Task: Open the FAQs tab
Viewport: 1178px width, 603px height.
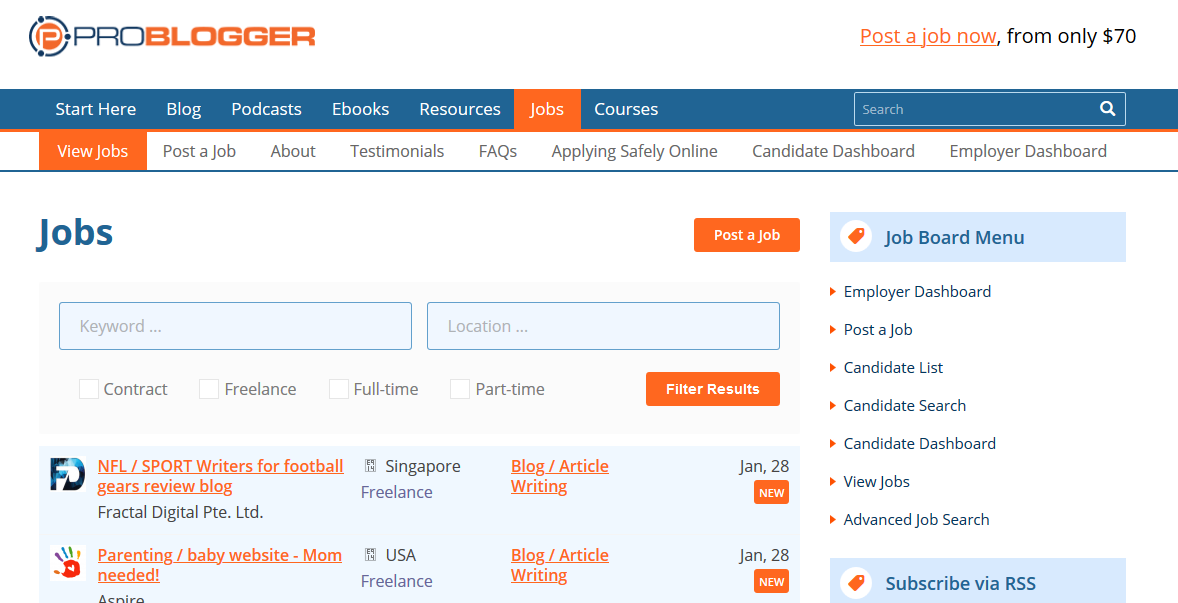Action: coord(497,151)
